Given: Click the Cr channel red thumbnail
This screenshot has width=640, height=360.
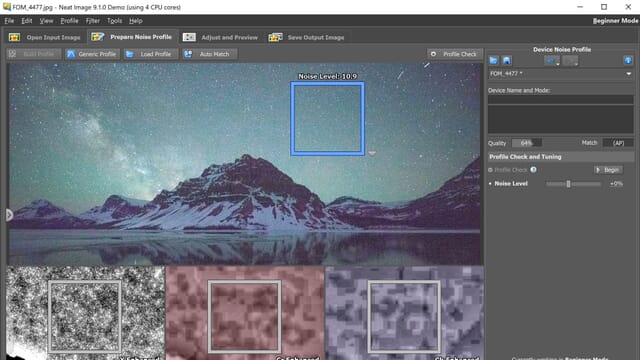Looking at the screenshot, I should [245, 313].
